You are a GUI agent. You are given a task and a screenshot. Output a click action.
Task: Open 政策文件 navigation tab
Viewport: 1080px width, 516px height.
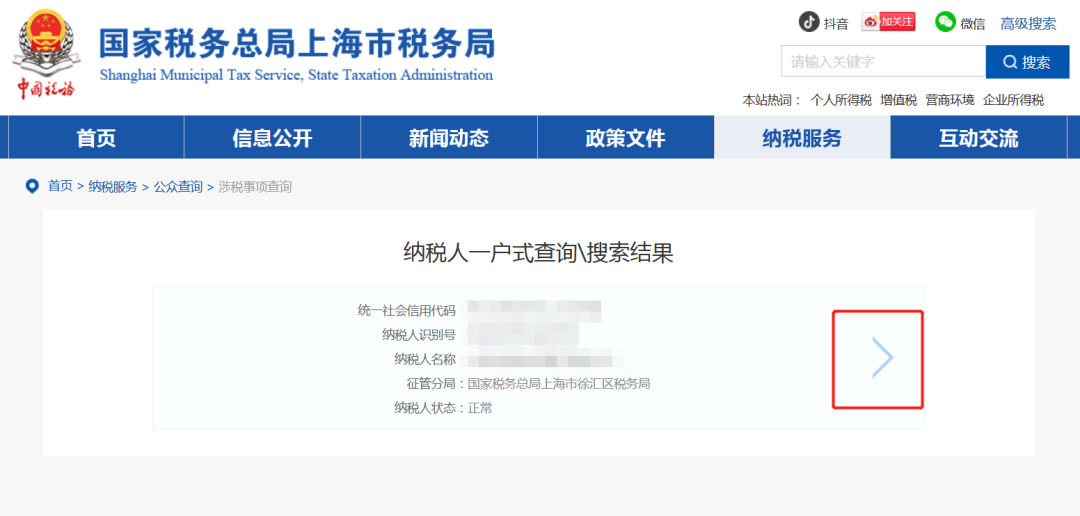625,138
